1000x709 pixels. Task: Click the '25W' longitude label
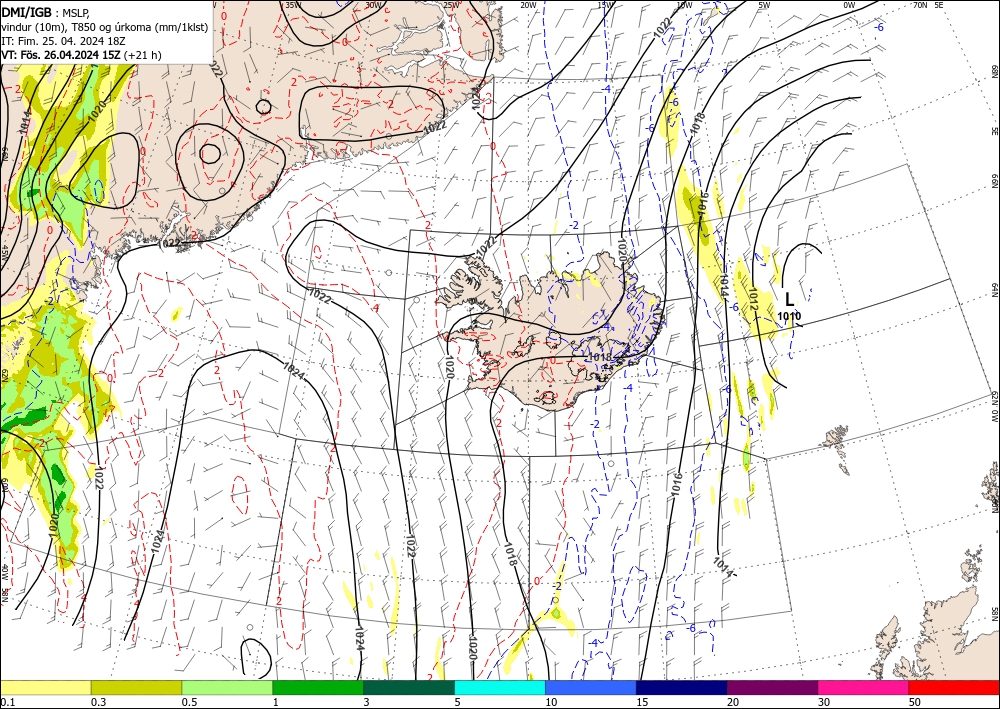(x=452, y=5)
